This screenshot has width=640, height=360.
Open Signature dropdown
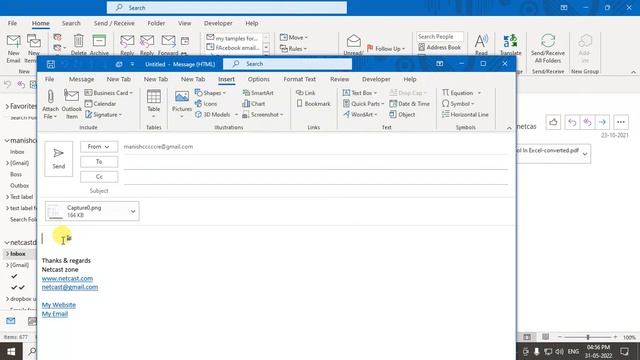[x=104, y=115]
